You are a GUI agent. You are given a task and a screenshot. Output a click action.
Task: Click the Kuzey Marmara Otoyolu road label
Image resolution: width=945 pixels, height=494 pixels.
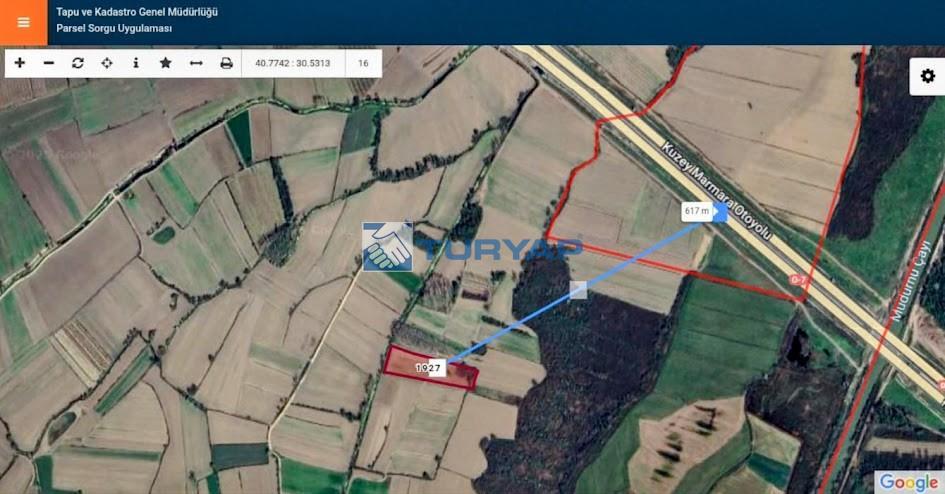click(x=717, y=191)
